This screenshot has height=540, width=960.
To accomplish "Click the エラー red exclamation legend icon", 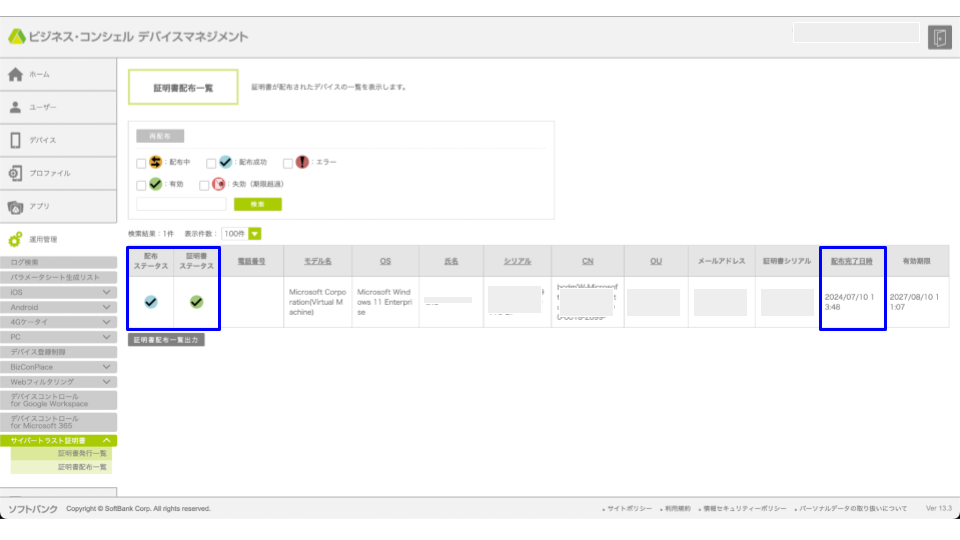I will [x=302, y=162].
